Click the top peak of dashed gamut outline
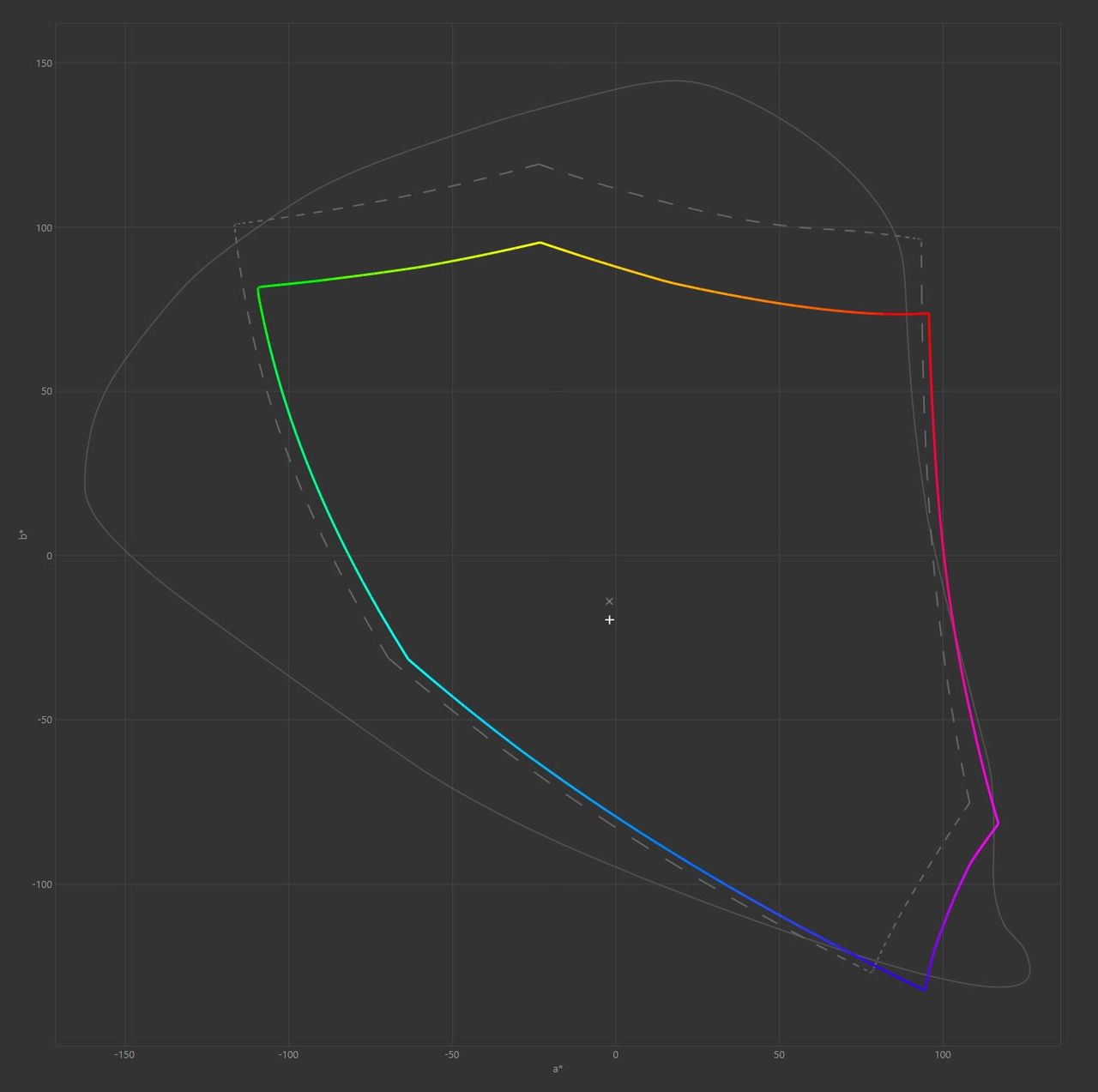 pos(538,164)
